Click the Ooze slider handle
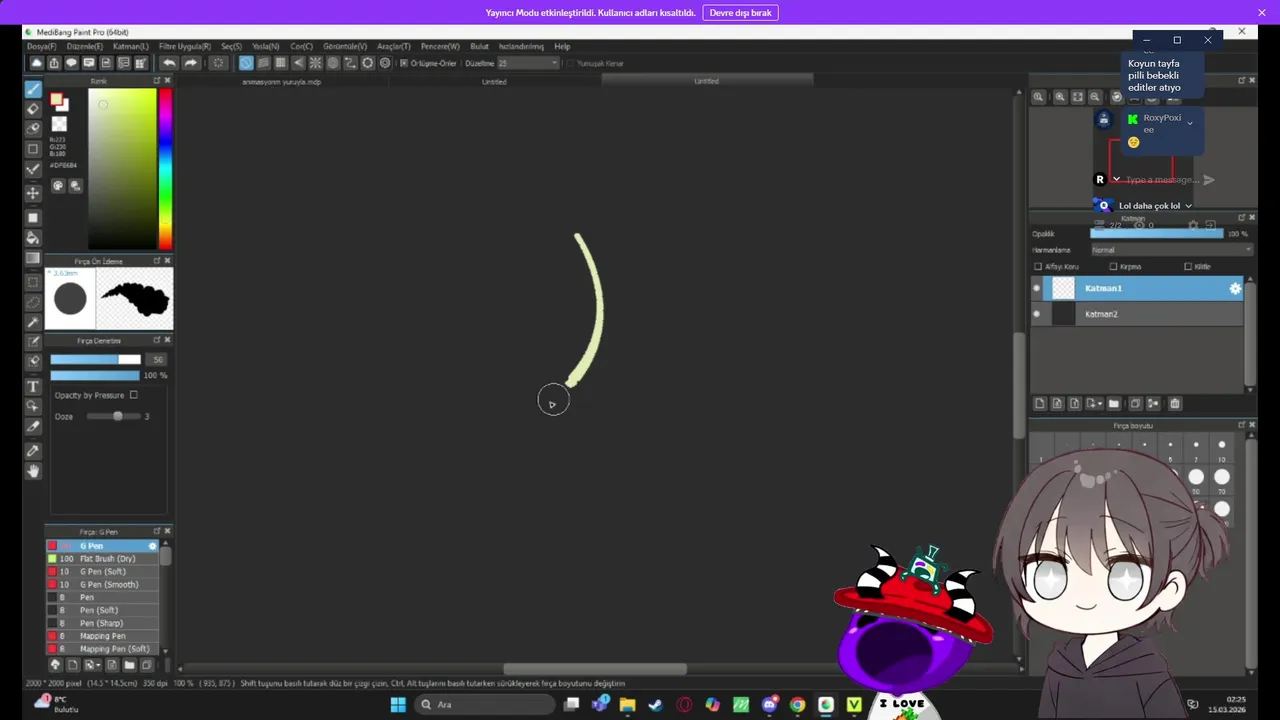The width and height of the screenshot is (1280, 720). point(118,416)
